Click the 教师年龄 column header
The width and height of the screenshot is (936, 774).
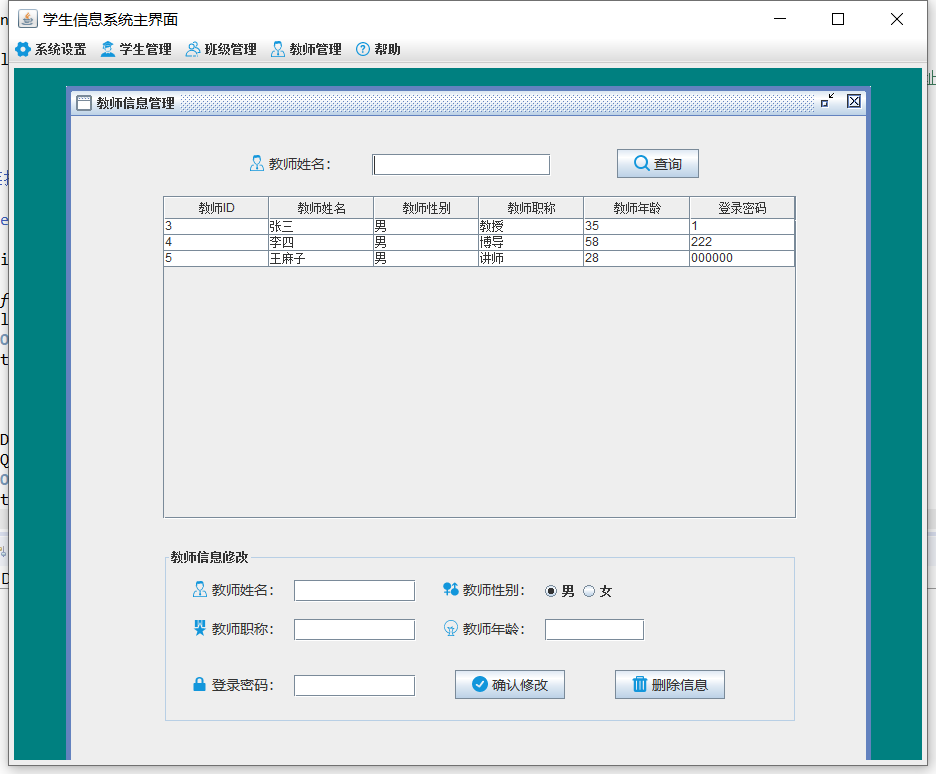pos(637,208)
